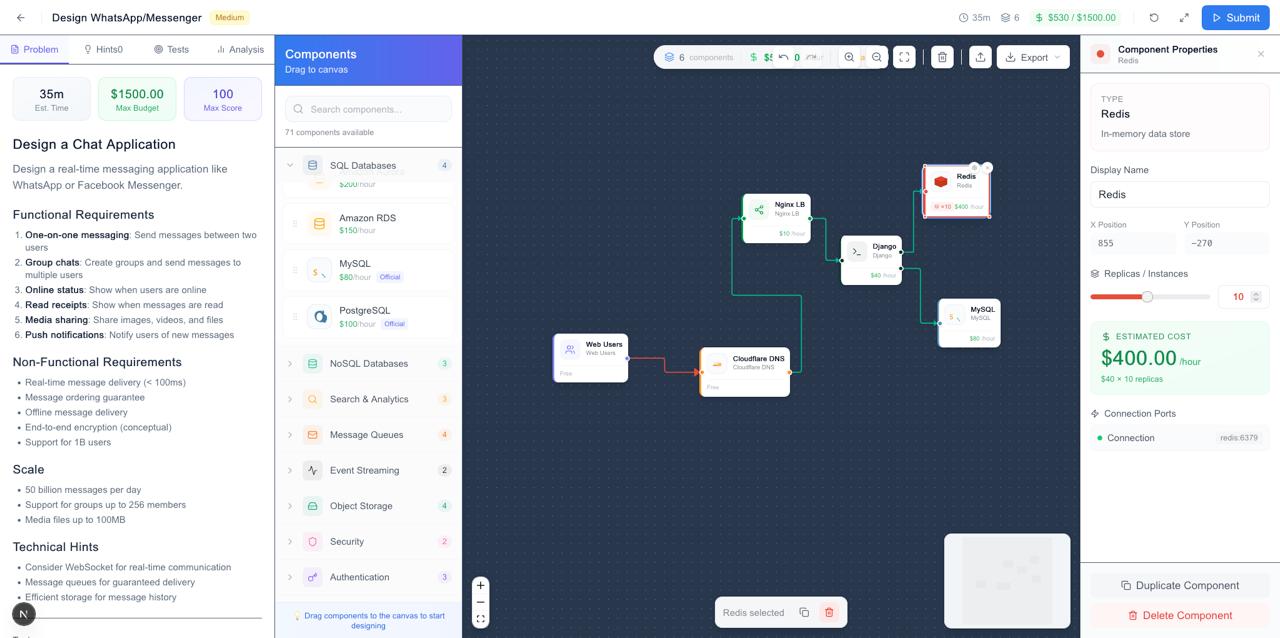Click the canvas minimap thumbnail
Screen dimensions: 1280x638
pos(1007,580)
